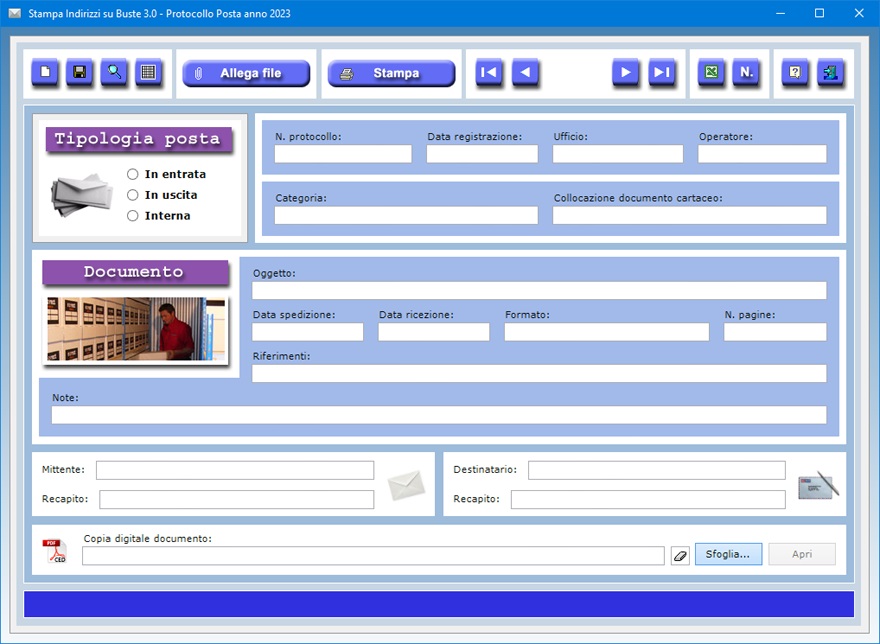Click the Stampa print button
The width and height of the screenshot is (880, 644).
coord(391,73)
